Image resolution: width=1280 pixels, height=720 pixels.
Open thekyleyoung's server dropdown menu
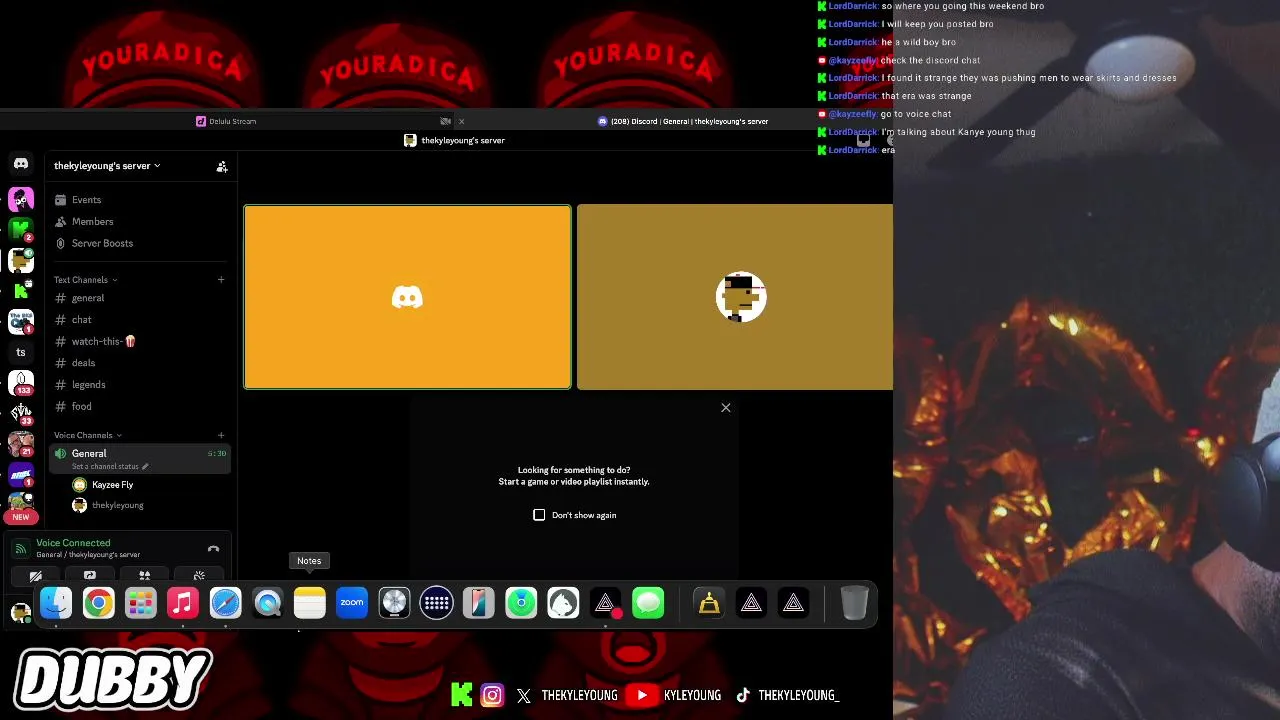(107, 166)
